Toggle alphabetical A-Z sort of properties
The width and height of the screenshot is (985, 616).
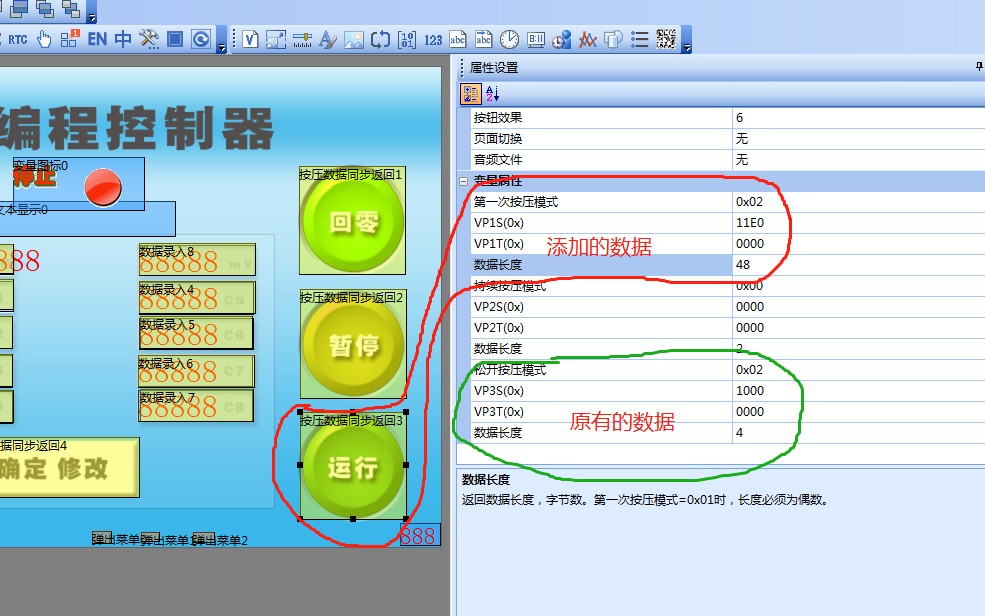[492, 94]
